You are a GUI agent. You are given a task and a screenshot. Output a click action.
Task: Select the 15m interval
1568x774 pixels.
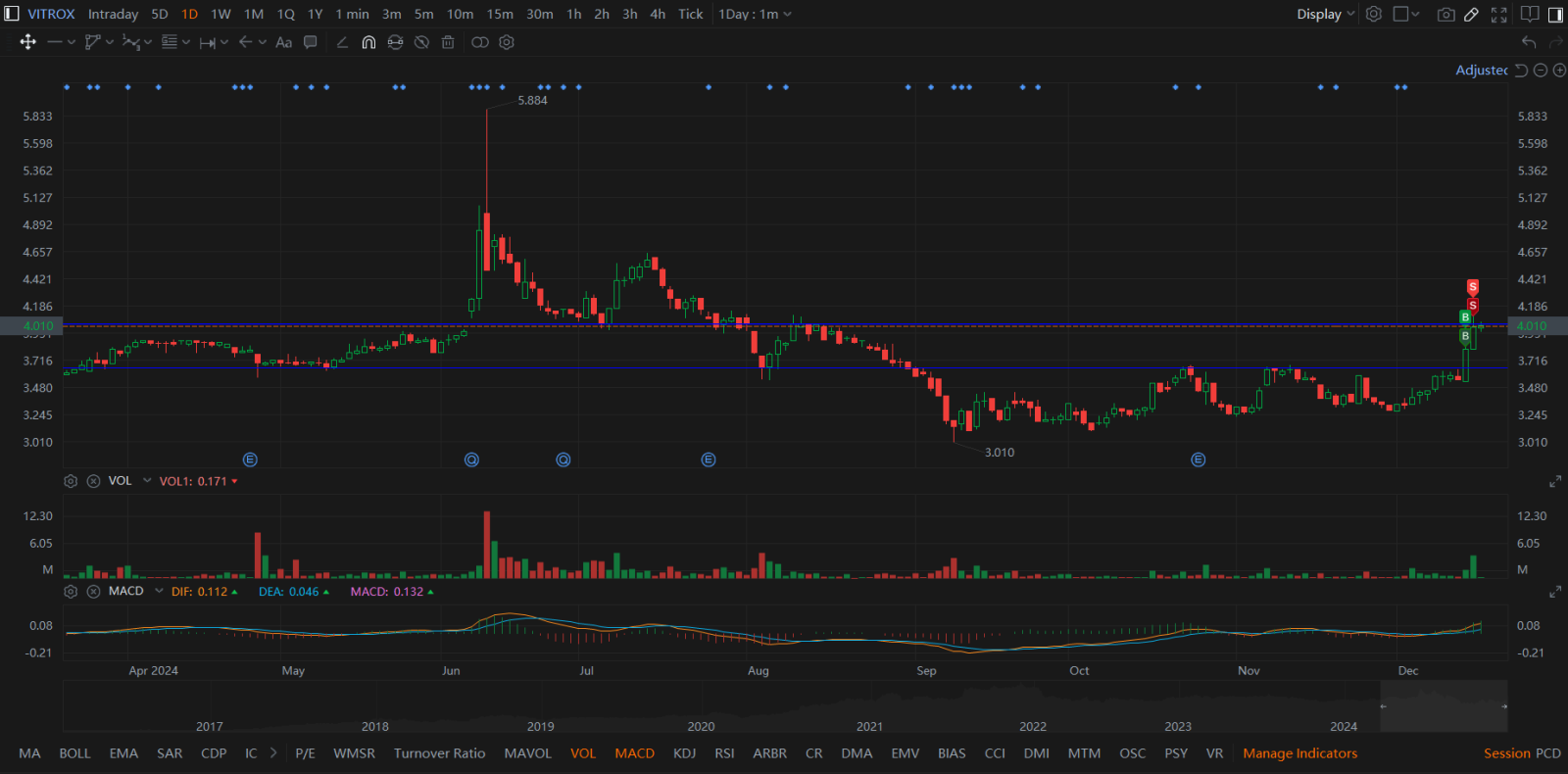click(500, 14)
